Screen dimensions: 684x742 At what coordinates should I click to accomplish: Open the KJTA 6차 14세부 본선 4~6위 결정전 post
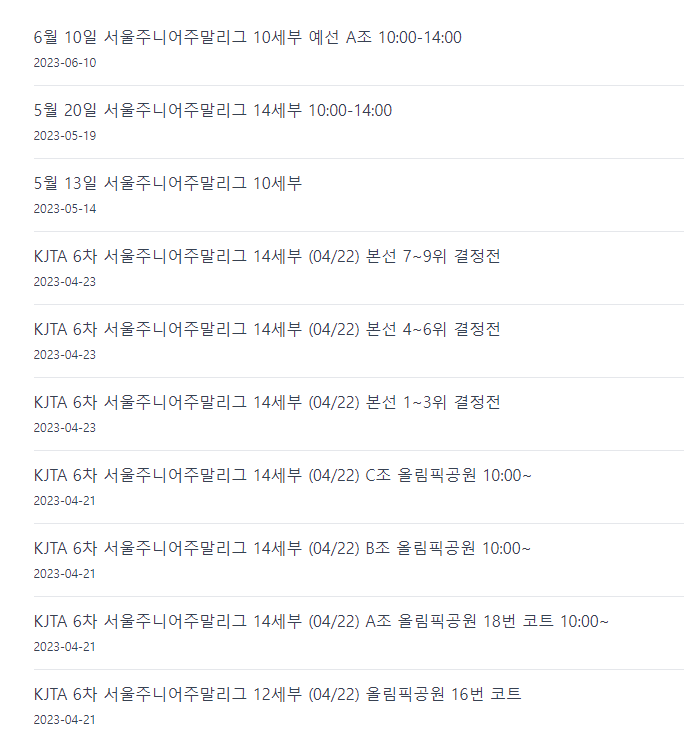[267, 329]
